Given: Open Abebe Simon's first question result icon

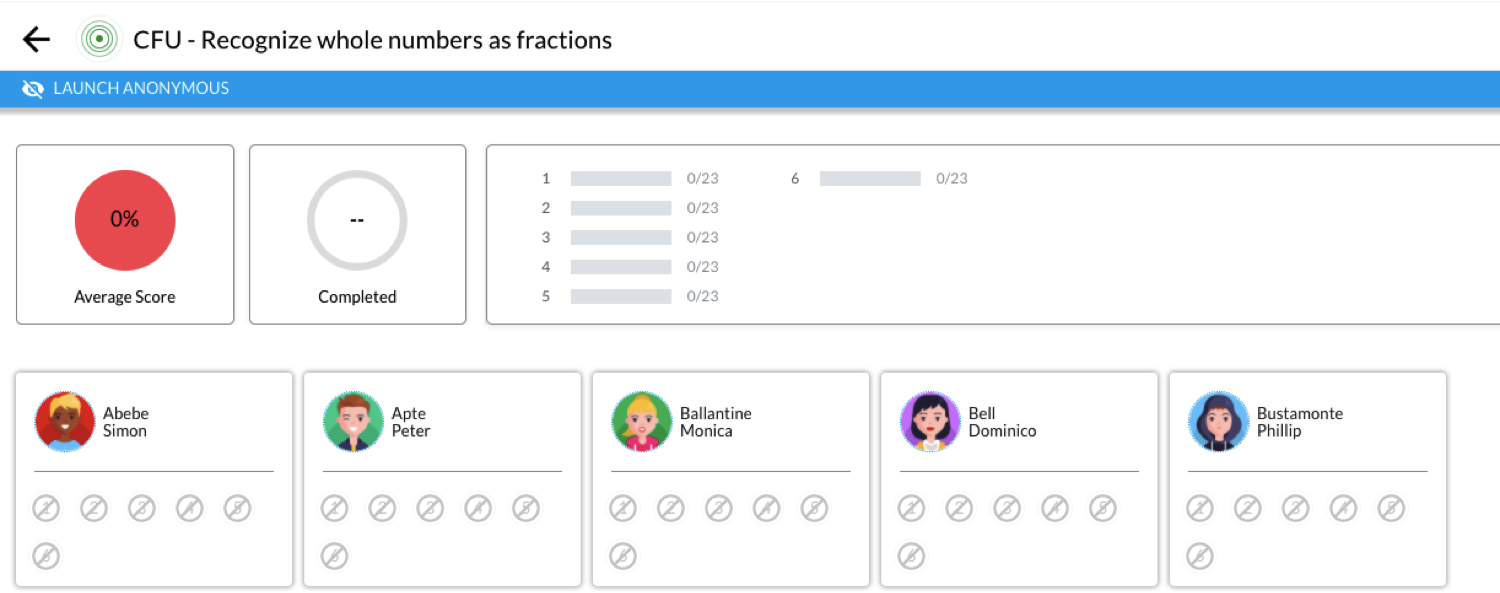Looking at the screenshot, I should tap(46, 507).
